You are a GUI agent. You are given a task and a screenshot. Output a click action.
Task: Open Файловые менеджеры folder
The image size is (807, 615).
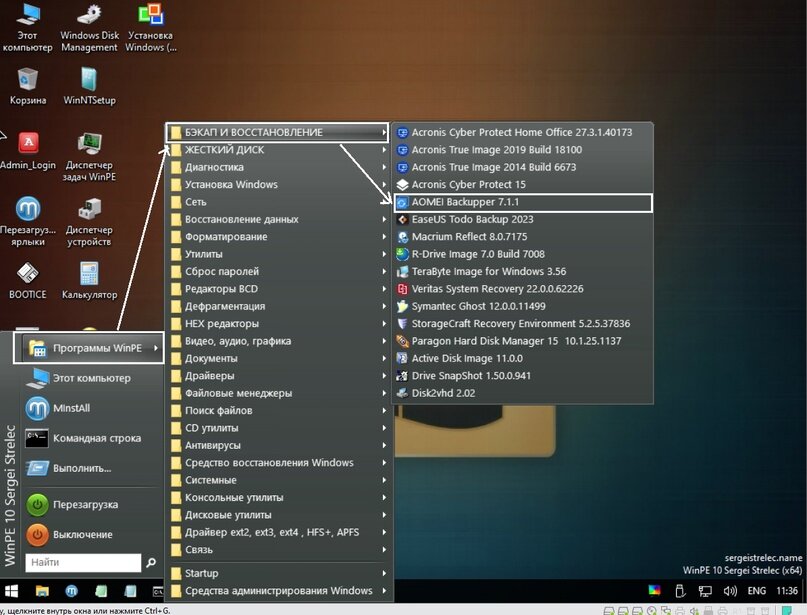[278, 394]
